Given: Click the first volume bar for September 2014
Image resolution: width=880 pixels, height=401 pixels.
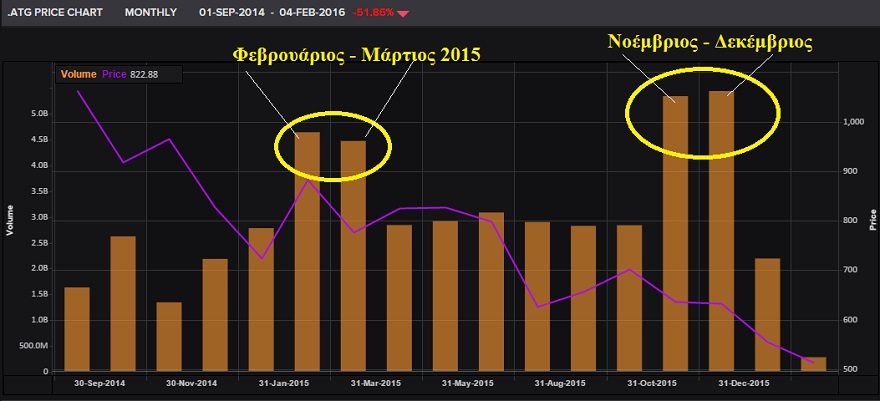Looking at the screenshot, I should click(77, 328).
